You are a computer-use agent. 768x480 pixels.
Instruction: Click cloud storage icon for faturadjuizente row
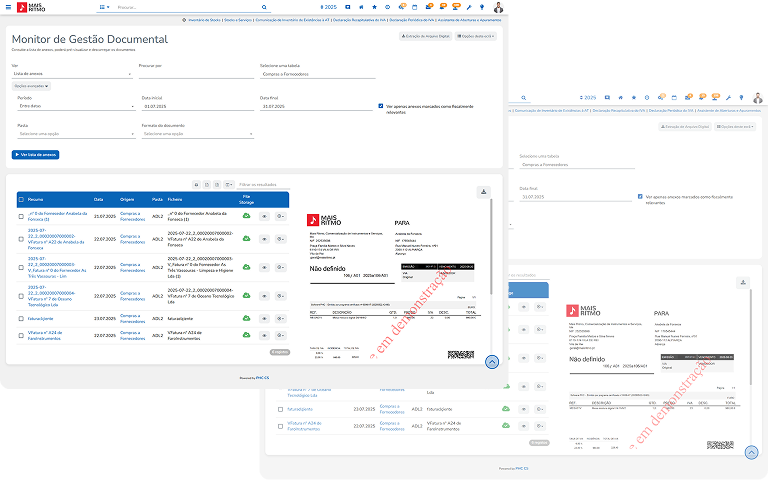point(245,317)
